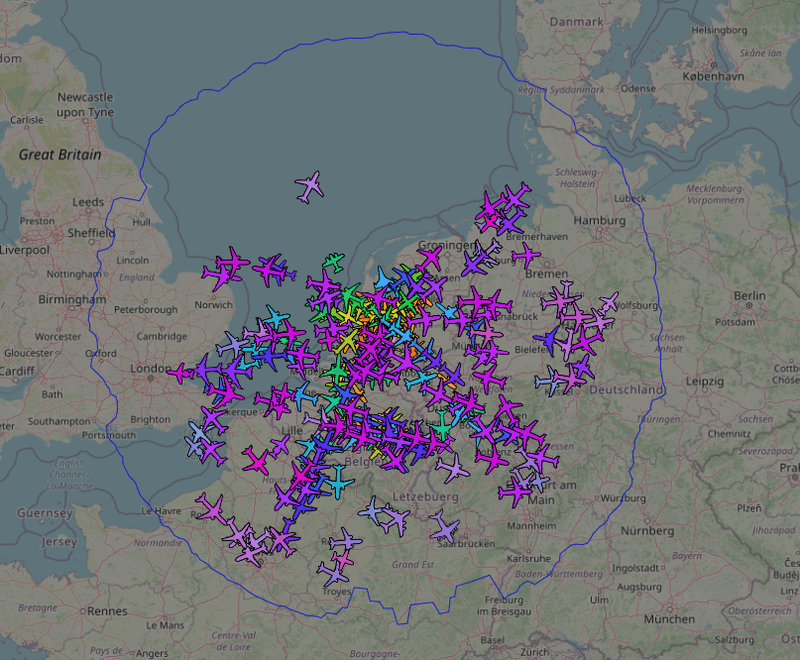
Task: Click the violet aircraft near Le Havre
Action: point(209,508)
